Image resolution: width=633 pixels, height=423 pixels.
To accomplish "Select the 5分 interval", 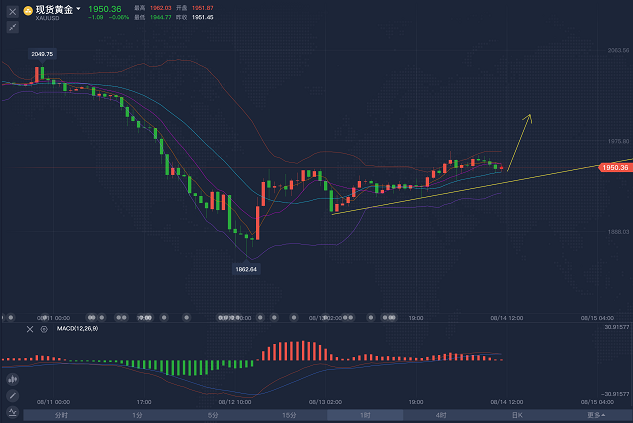I will point(213,415).
